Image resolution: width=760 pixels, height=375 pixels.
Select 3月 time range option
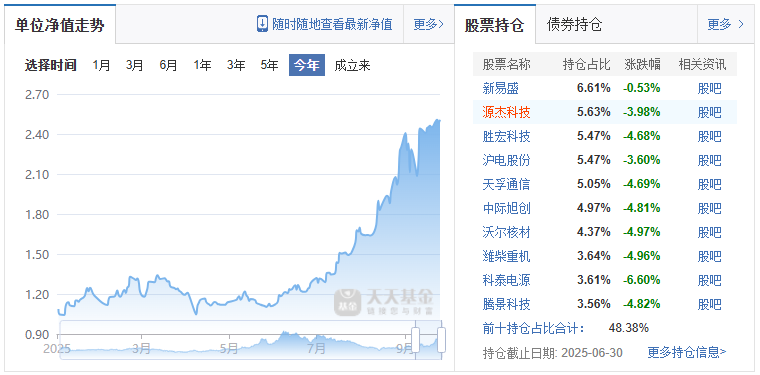click(x=135, y=65)
